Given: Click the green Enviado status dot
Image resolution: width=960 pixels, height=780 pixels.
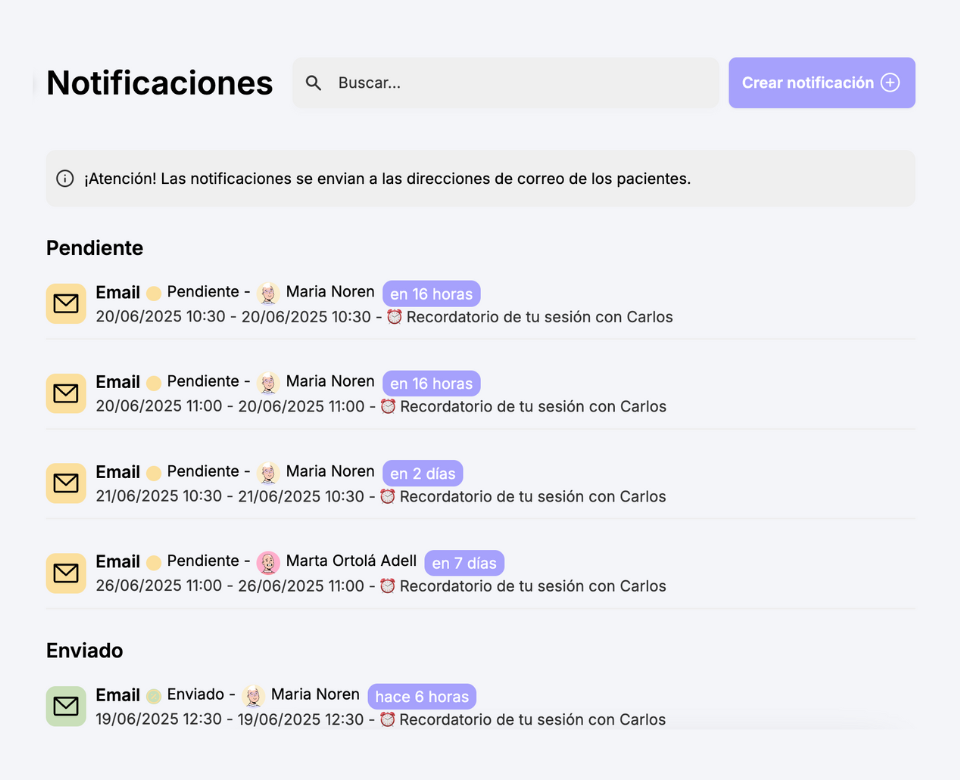Looking at the screenshot, I should (154, 696).
